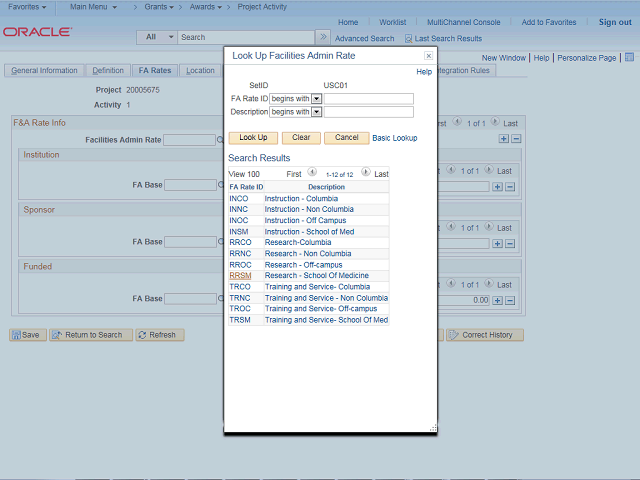Select FA Rate ID TRNC
The height and width of the screenshot is (480, 640).
pos(240,298)
